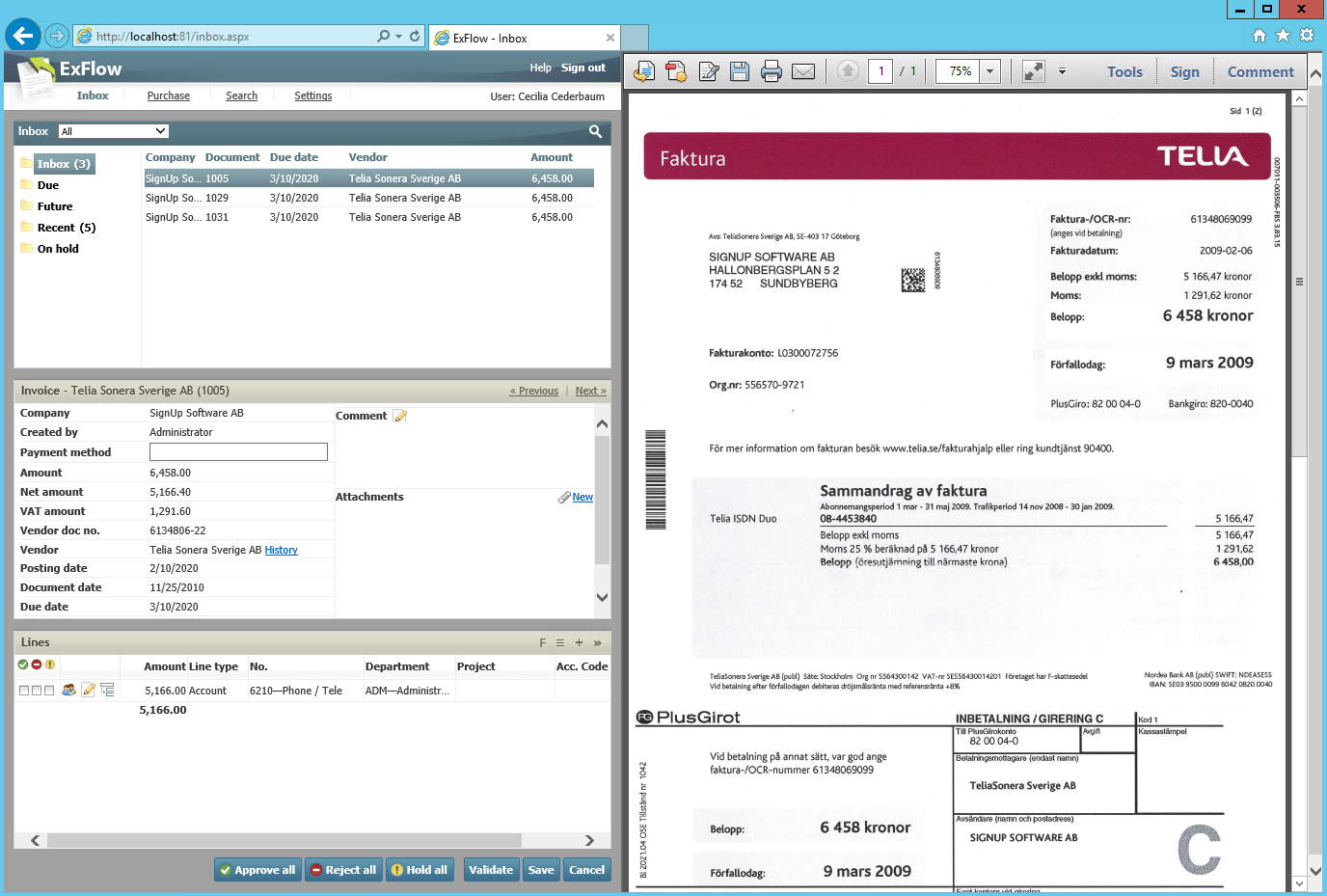Screen dimensions: 1327x896
Task: Select the Inbox (3) folder
Action: click(x=64, y=164)
